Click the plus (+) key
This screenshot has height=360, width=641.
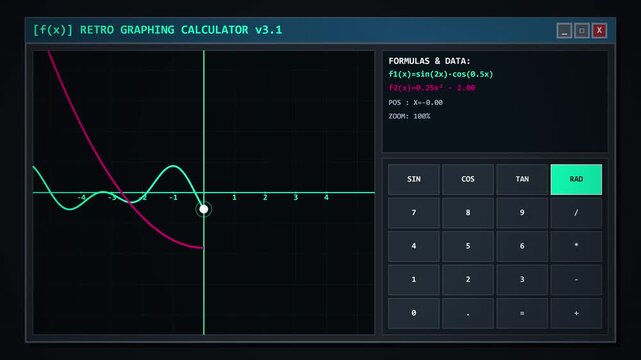point(576,313)
